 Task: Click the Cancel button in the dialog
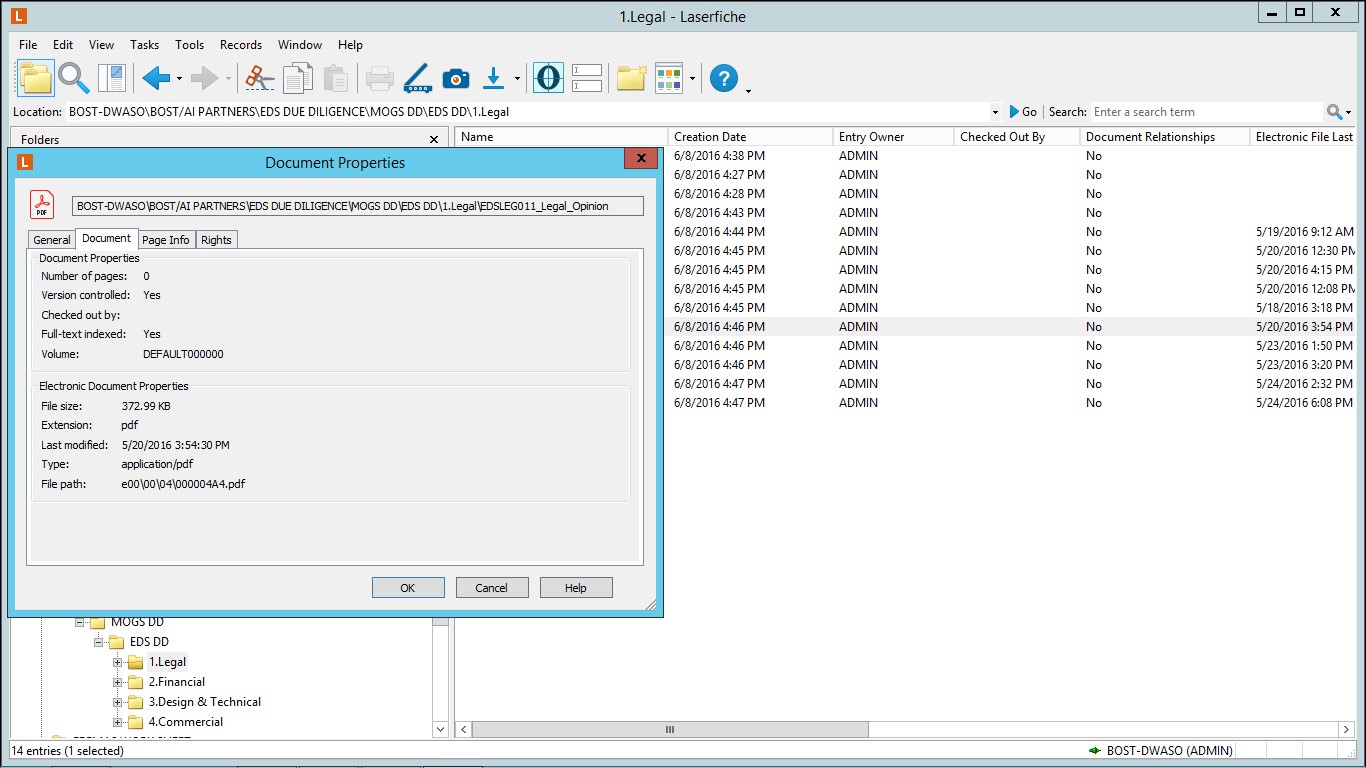coord(491,588)
